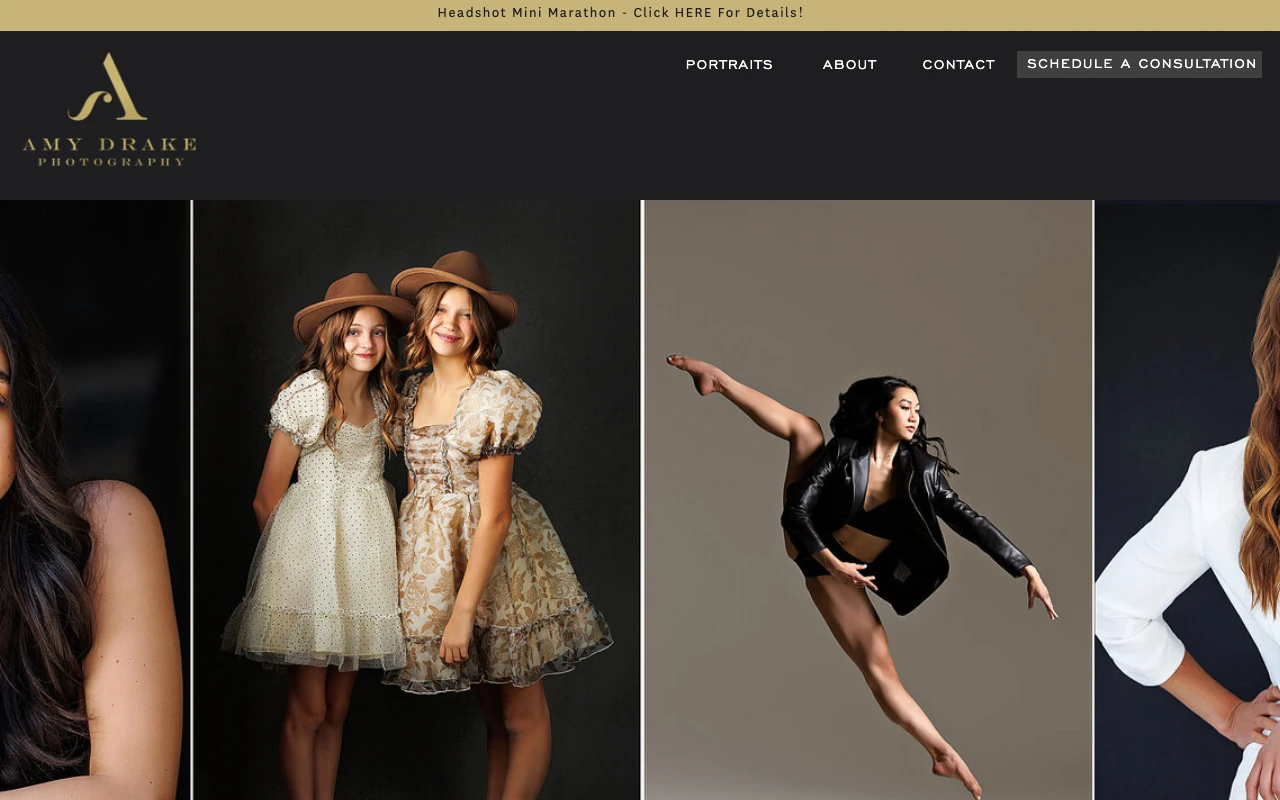Image resolution: width=1280 pixels, height=800 pixels.
Task: Open the Contact page
Action: pyautogui.click(x=958, y=65)
